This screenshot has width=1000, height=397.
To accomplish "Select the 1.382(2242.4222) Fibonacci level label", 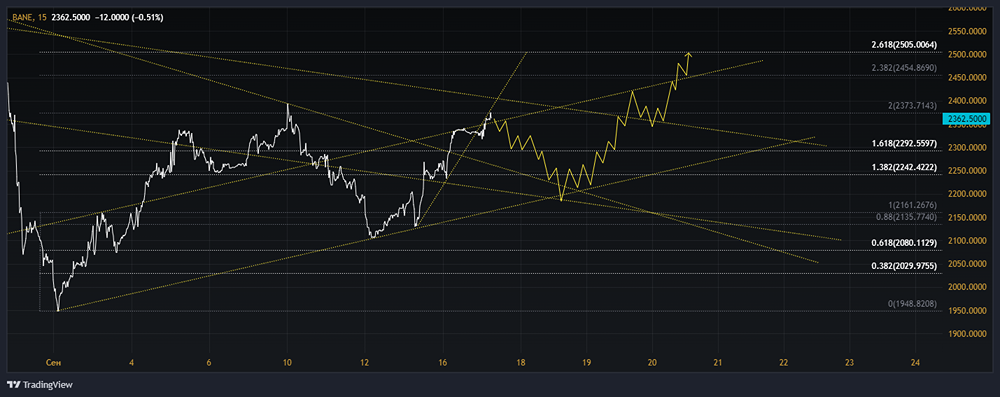I will coord(904,167).
